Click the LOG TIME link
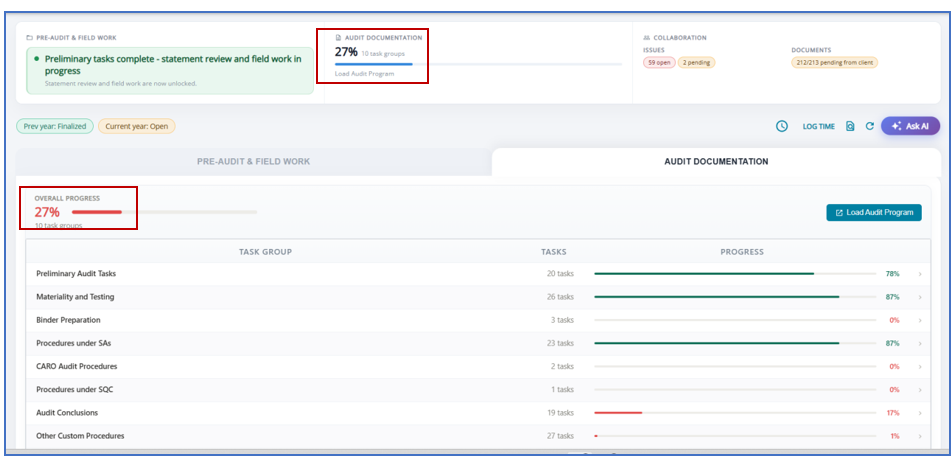 coord(818,126)
